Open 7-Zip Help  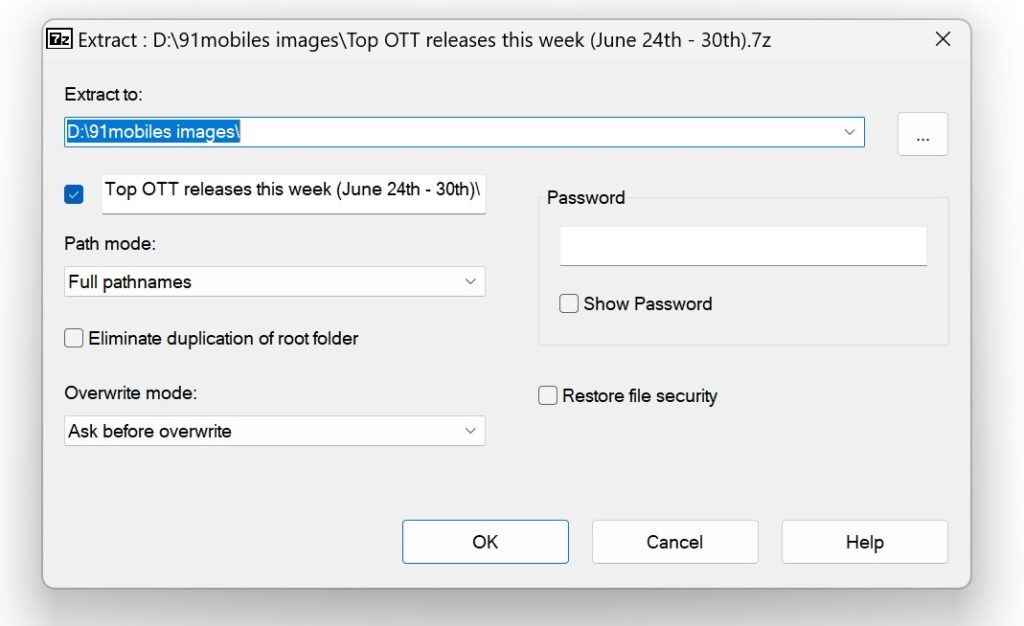[x=864, y=542]
